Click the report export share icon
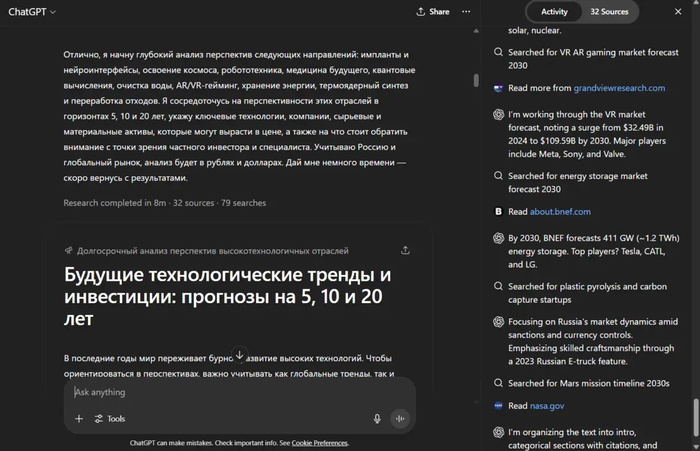Image resolution: width=700 pixels, height=451 pixels. 405,250
